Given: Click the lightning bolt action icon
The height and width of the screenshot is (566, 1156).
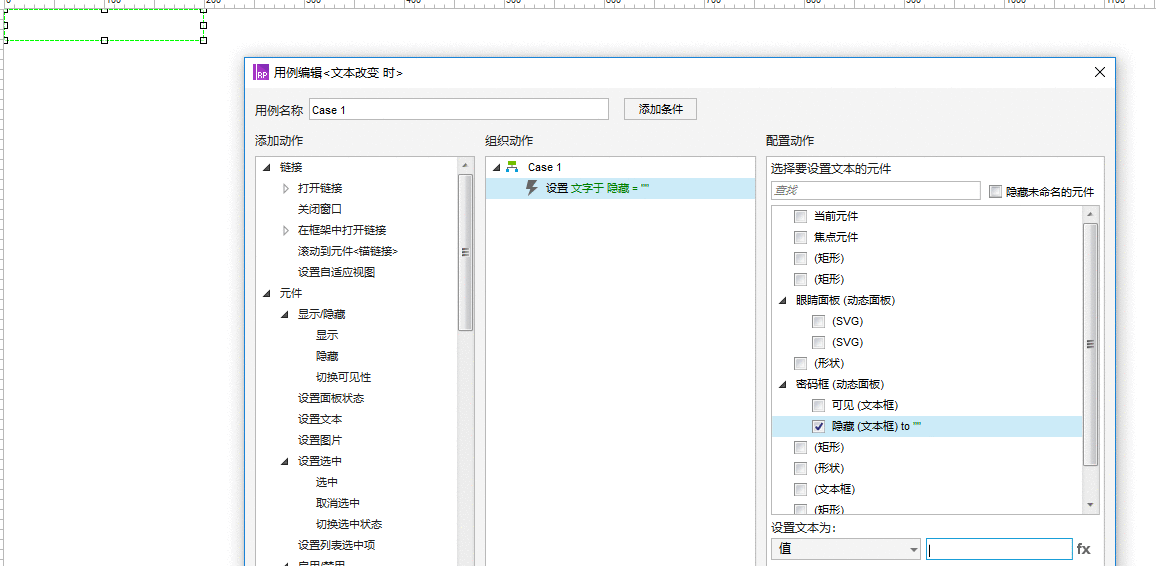Looking at the screenshot, I should (x=532, y=188).
